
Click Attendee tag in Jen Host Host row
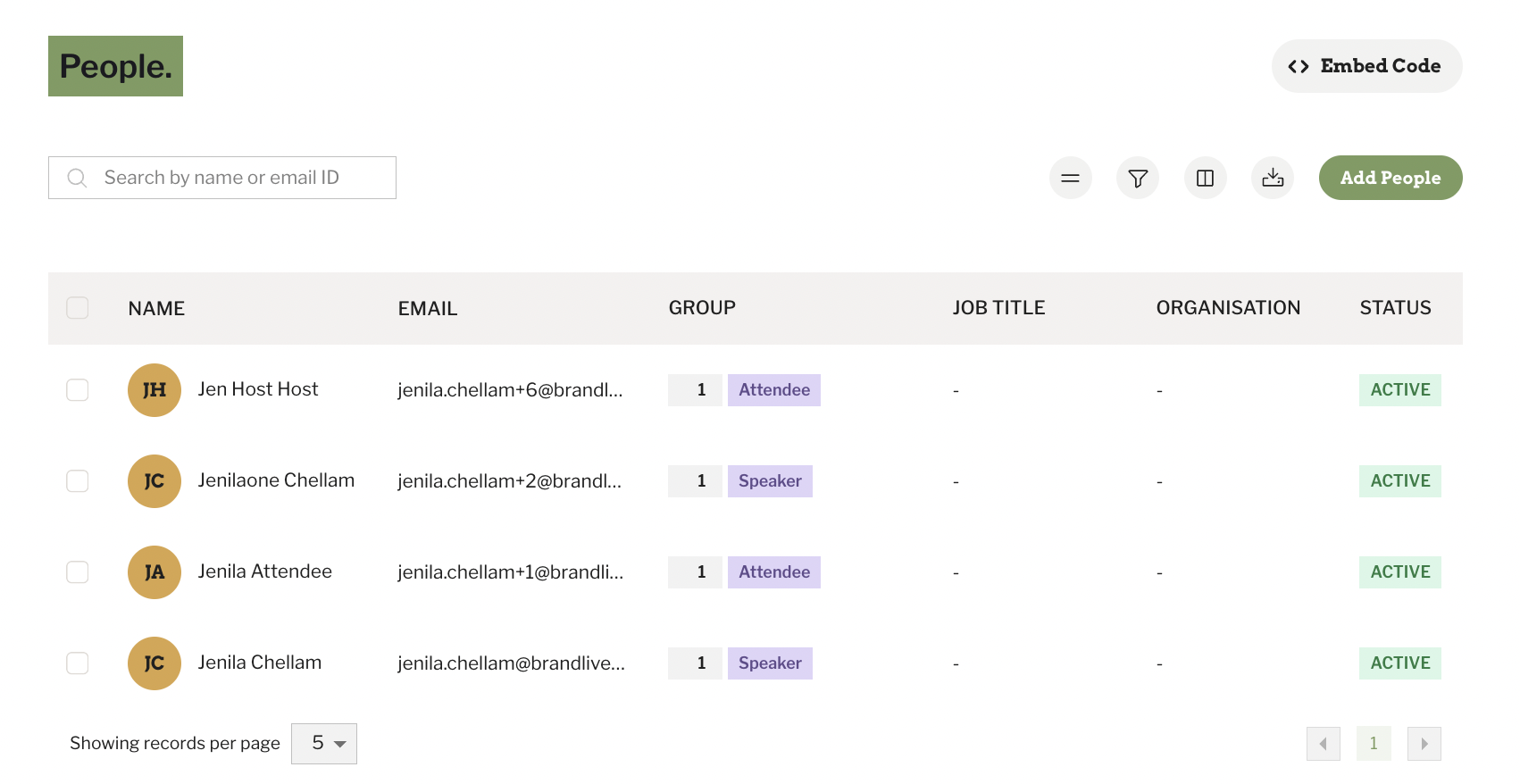click(x=774, y=390)
